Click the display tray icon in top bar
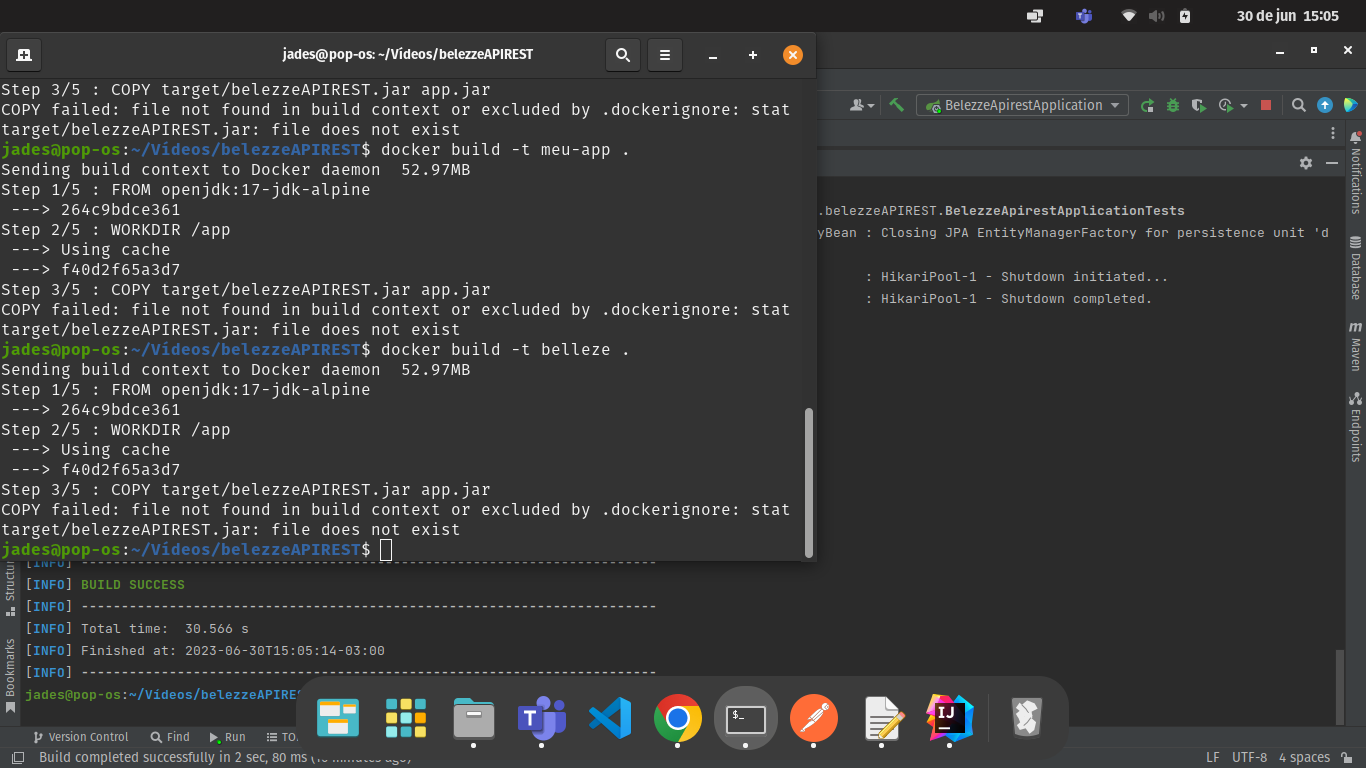The width and height of the screenshot is (1366, 768). 1035,16
